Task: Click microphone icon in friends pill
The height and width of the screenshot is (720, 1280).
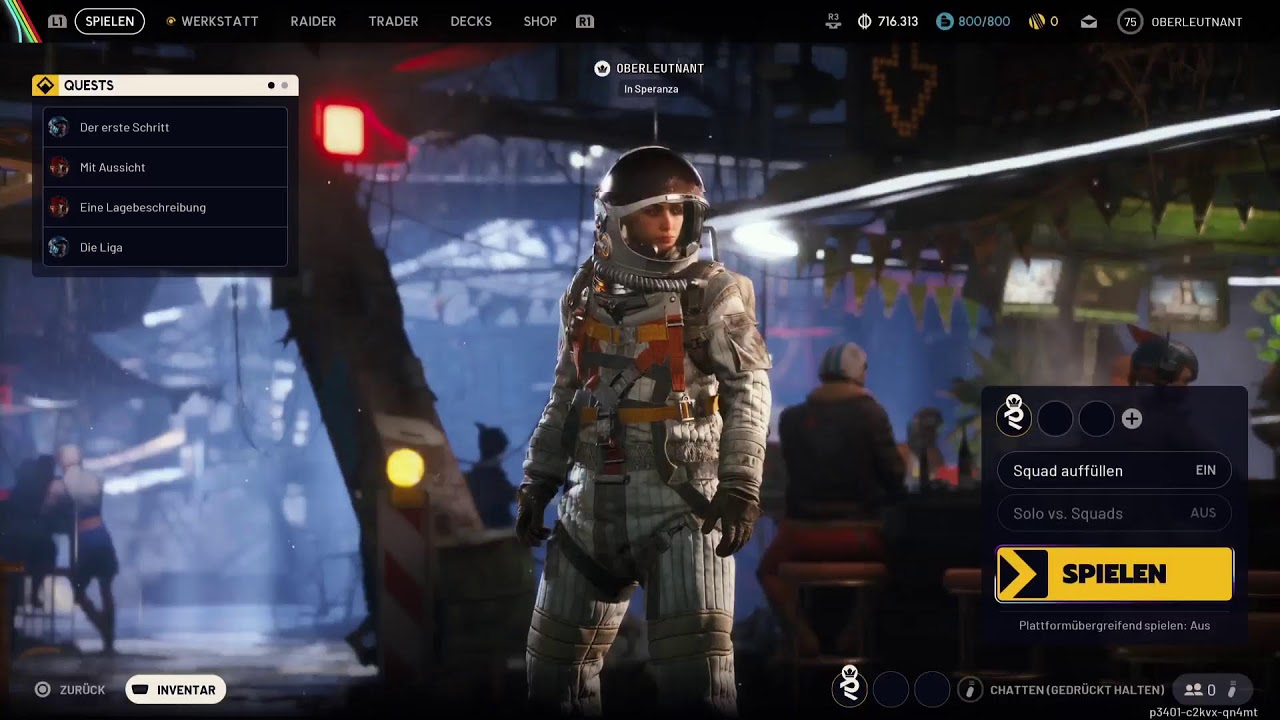Action: [x=1233, y=690]
